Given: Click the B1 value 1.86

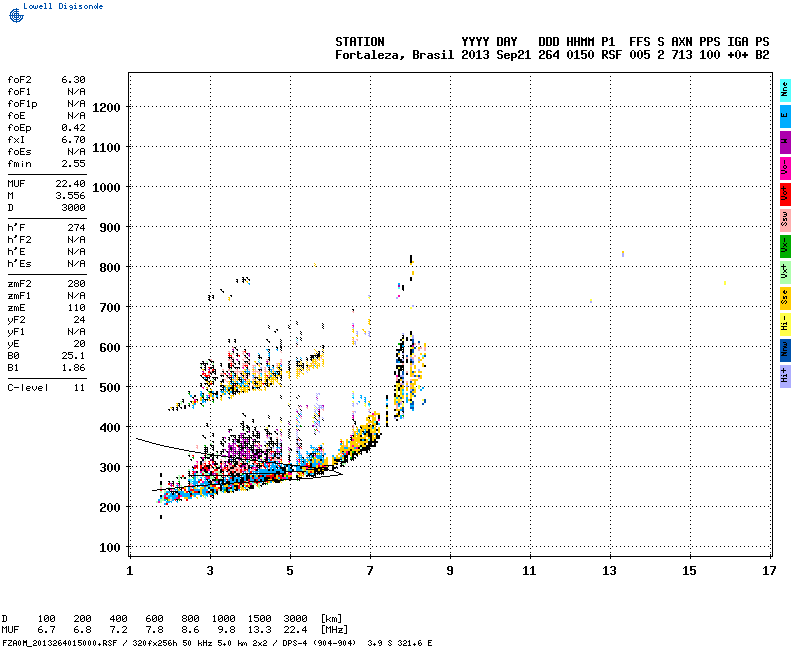Looking at the screenshot, I should coord(73,368).
